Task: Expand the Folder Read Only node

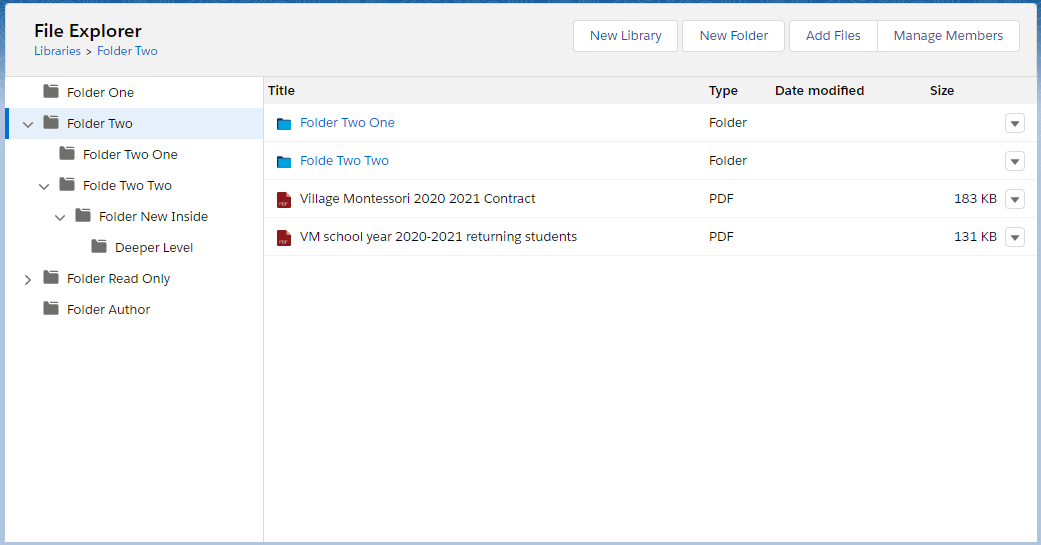Action: tap(28, 279)
